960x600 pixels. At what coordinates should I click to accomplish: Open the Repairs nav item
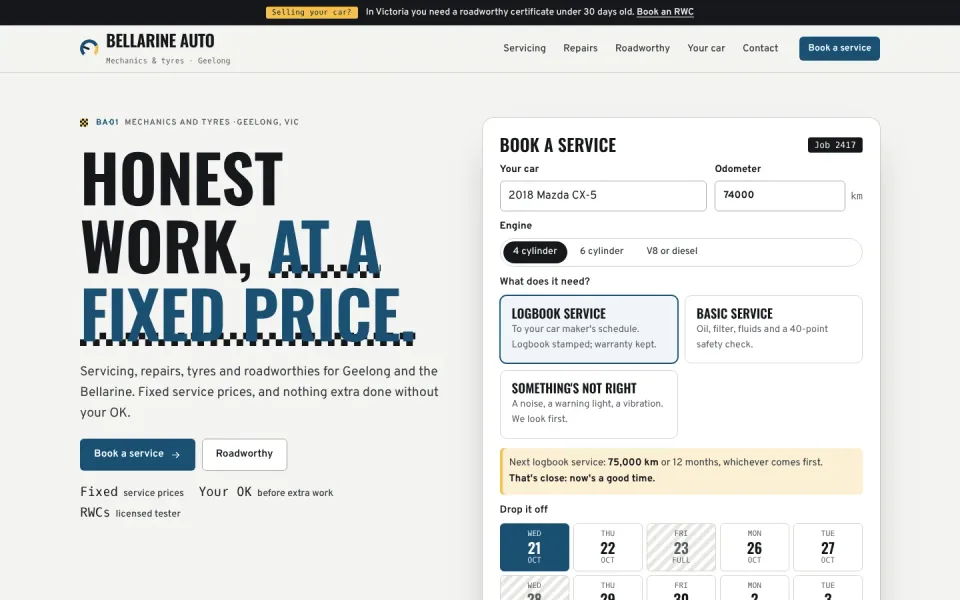580,48
